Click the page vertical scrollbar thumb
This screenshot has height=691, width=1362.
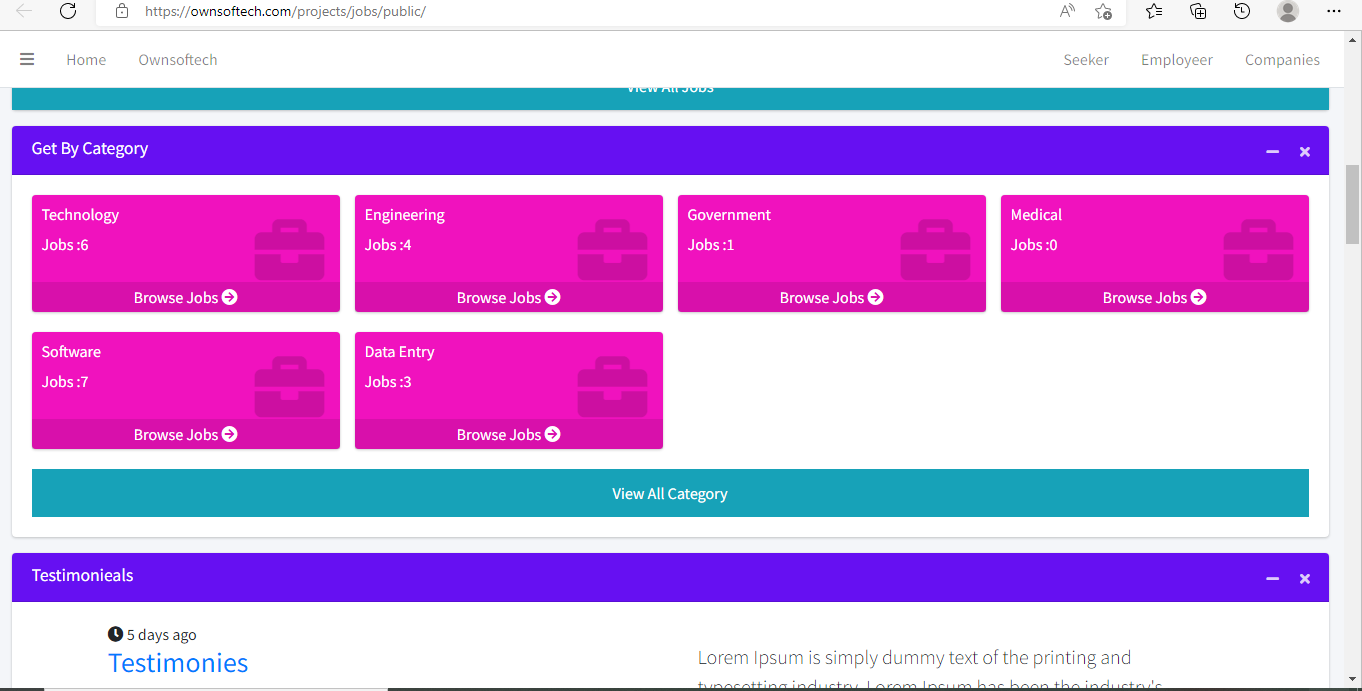pos(1352,204)
